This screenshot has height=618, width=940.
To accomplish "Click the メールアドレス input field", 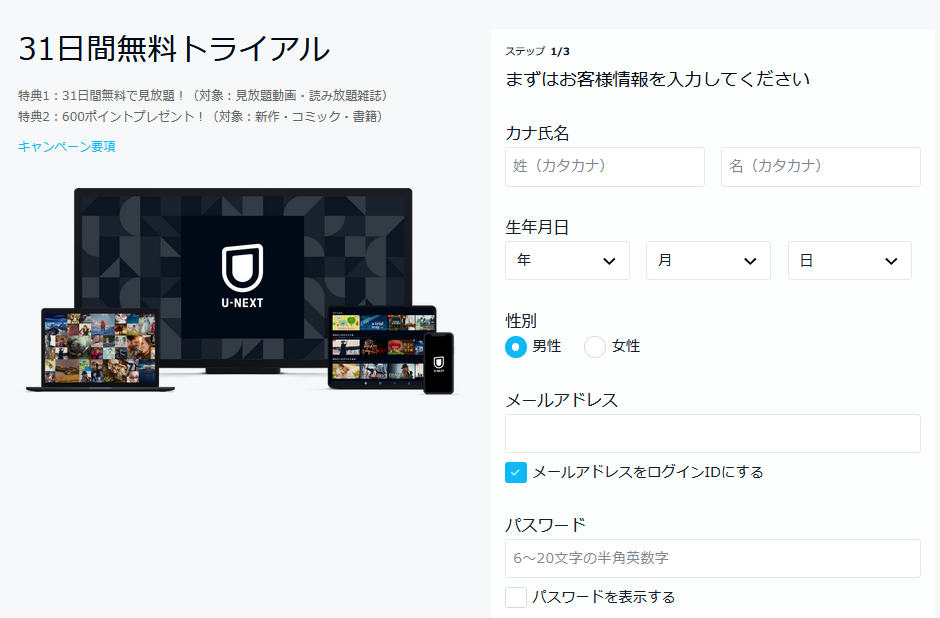I will (x=713, y=433).
